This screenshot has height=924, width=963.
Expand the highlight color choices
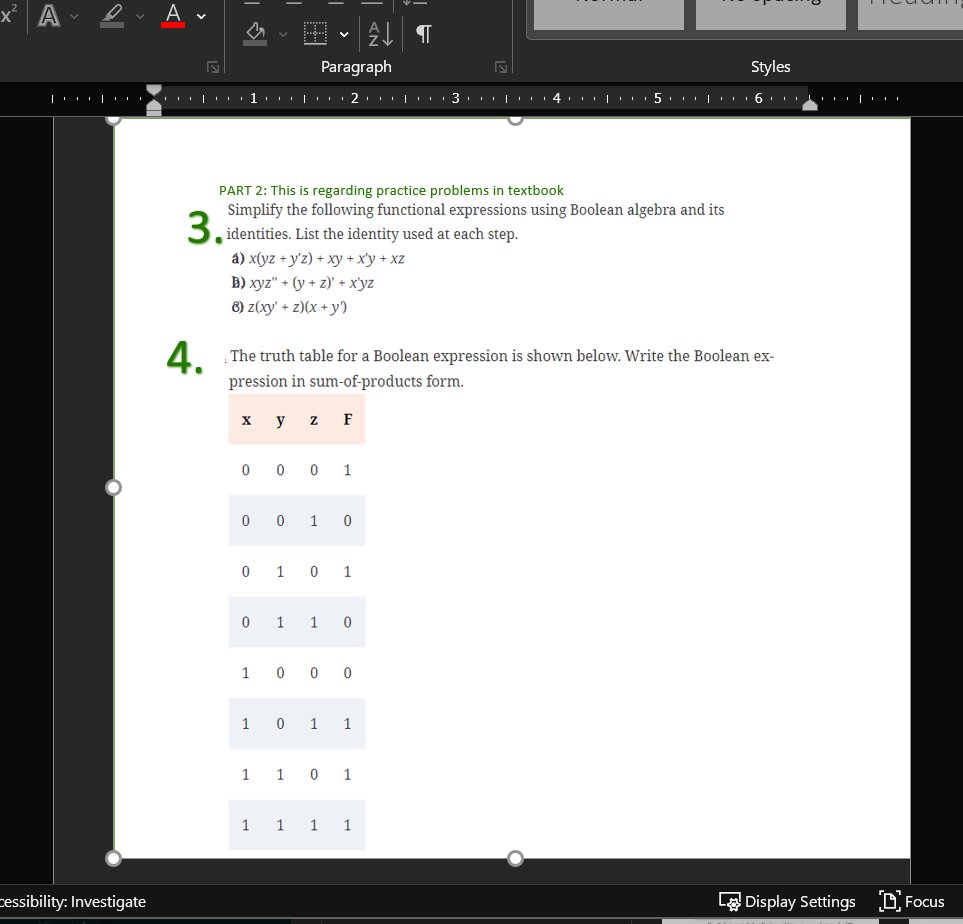(x=138, y=17)
